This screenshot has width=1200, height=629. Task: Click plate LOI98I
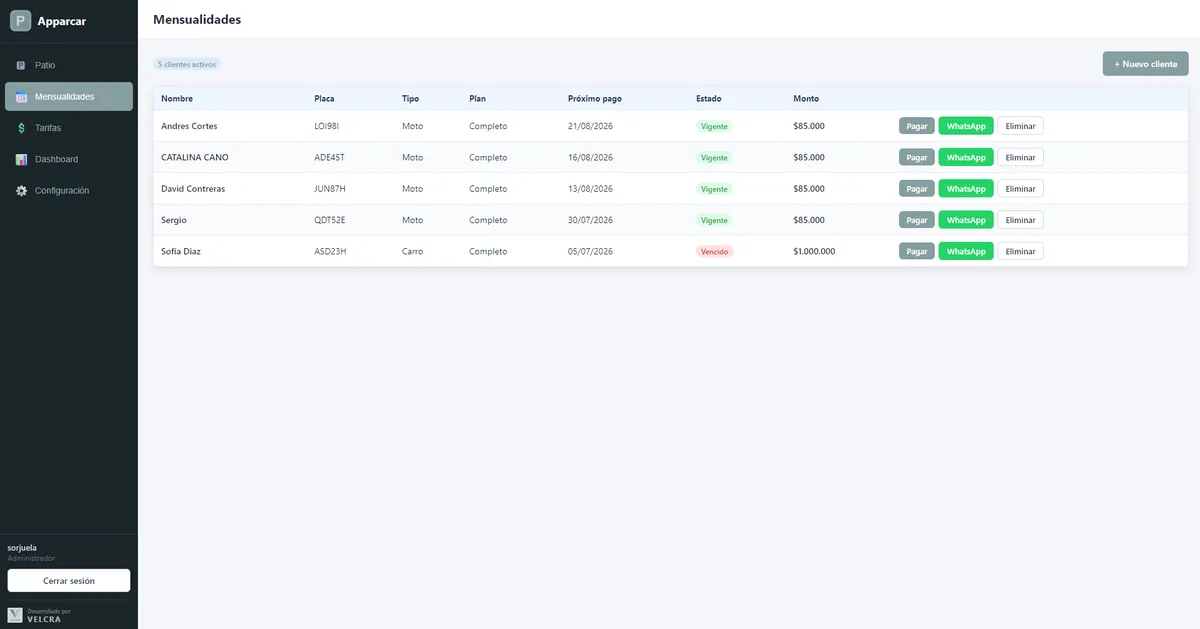click(328, 126)
